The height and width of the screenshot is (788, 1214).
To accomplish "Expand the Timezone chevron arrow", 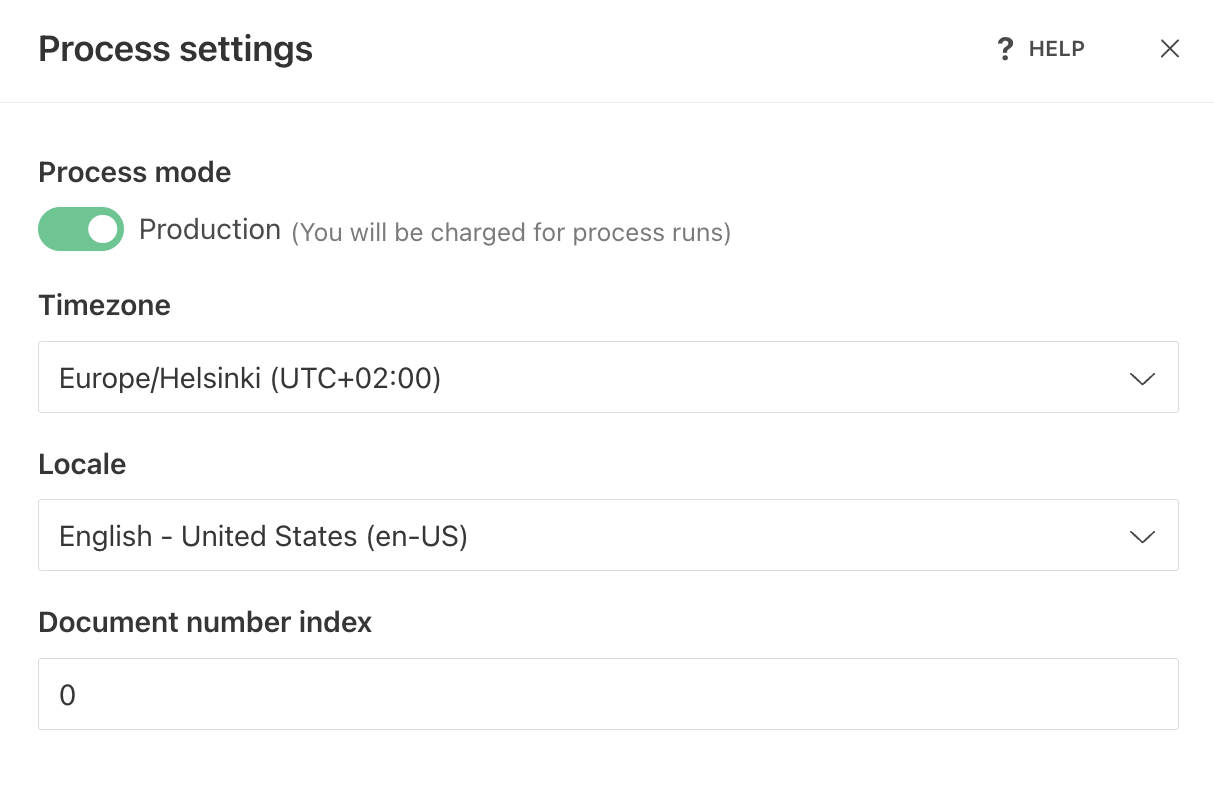I will (1142, 377).
